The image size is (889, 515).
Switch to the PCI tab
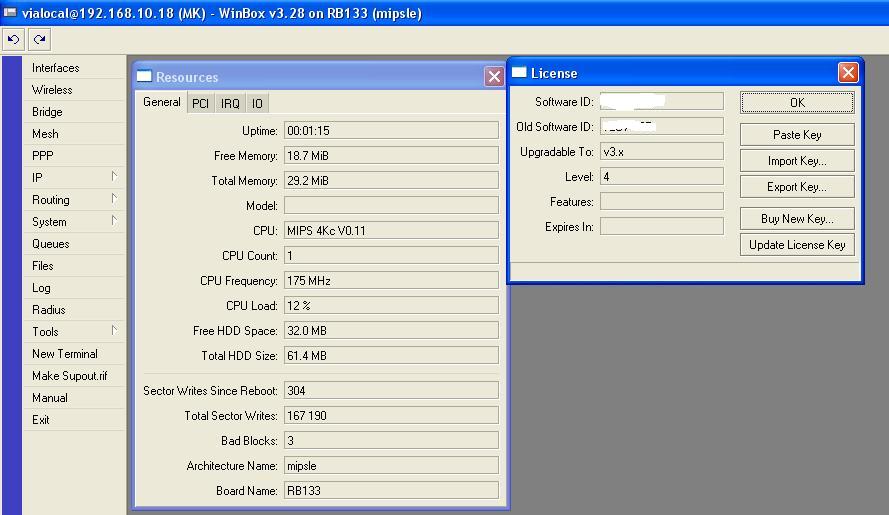click(x=201, y=103)
